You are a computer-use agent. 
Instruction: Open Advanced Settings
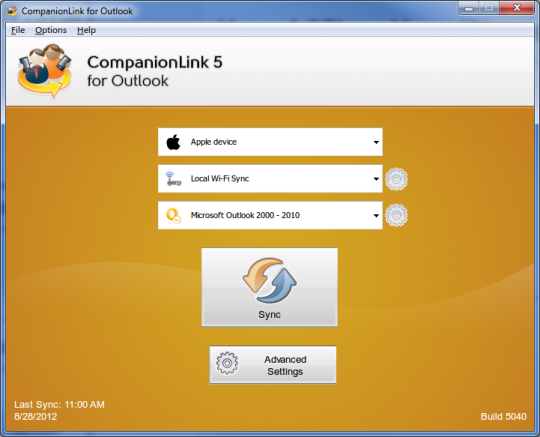click(273, 365)
